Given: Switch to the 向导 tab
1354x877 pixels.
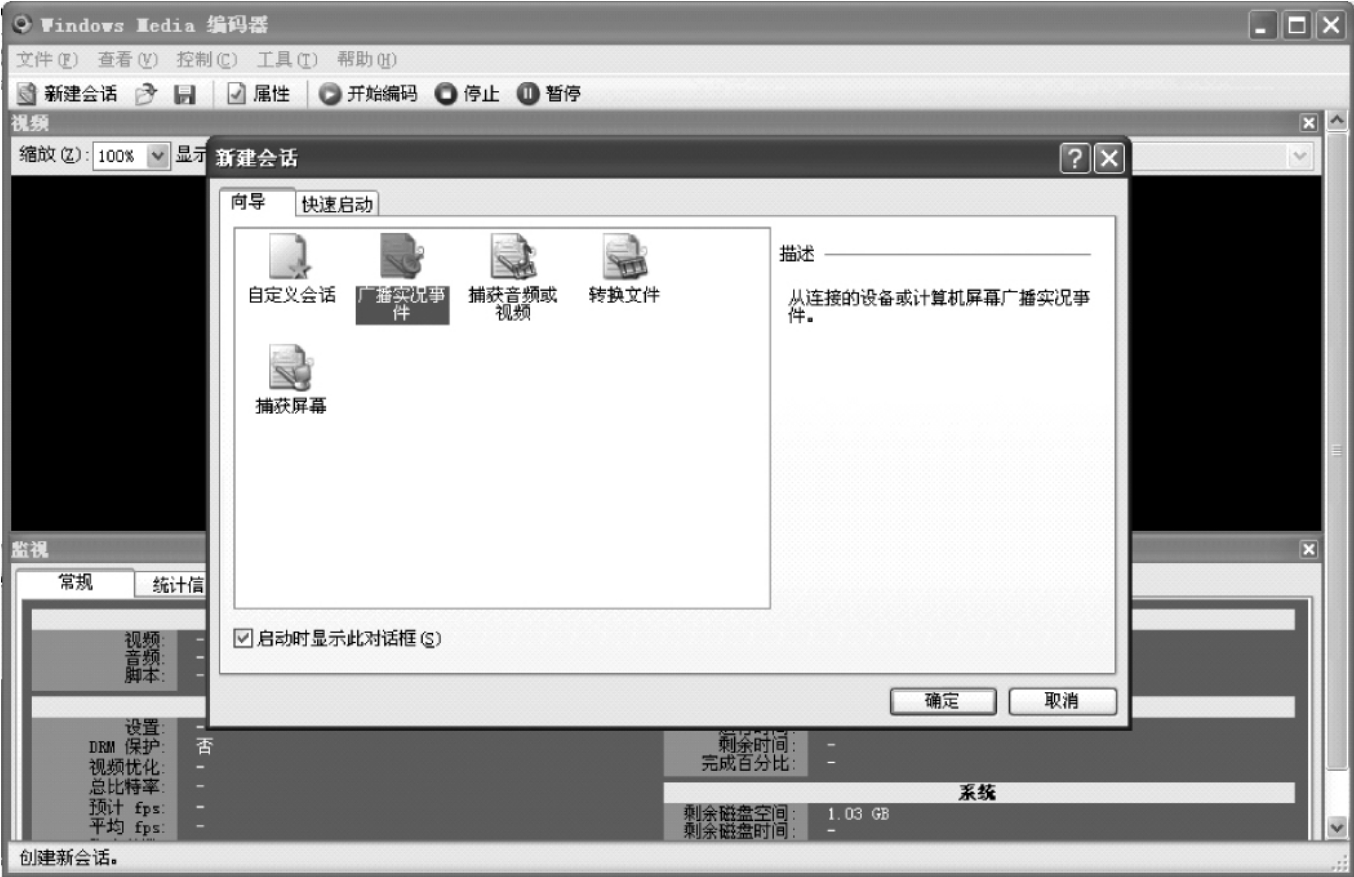Looking at the screenshot, I should click(256, 201).
